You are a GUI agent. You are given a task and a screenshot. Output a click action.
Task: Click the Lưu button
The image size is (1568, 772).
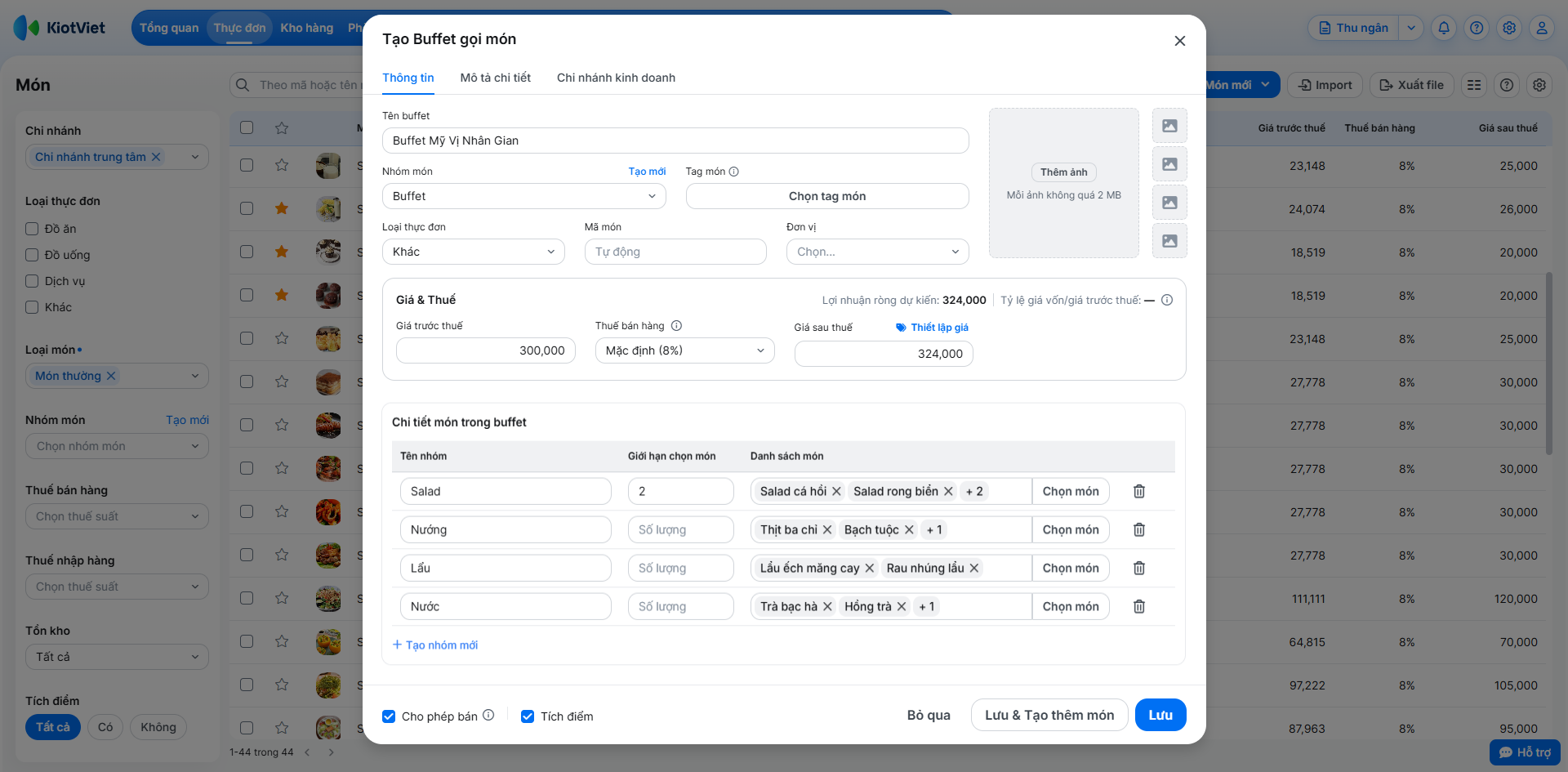click(1160, 715)
